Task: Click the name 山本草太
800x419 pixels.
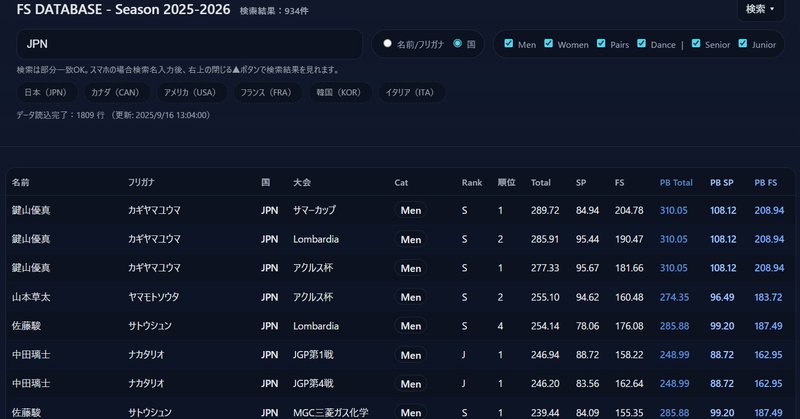Action: click(31, 297)
